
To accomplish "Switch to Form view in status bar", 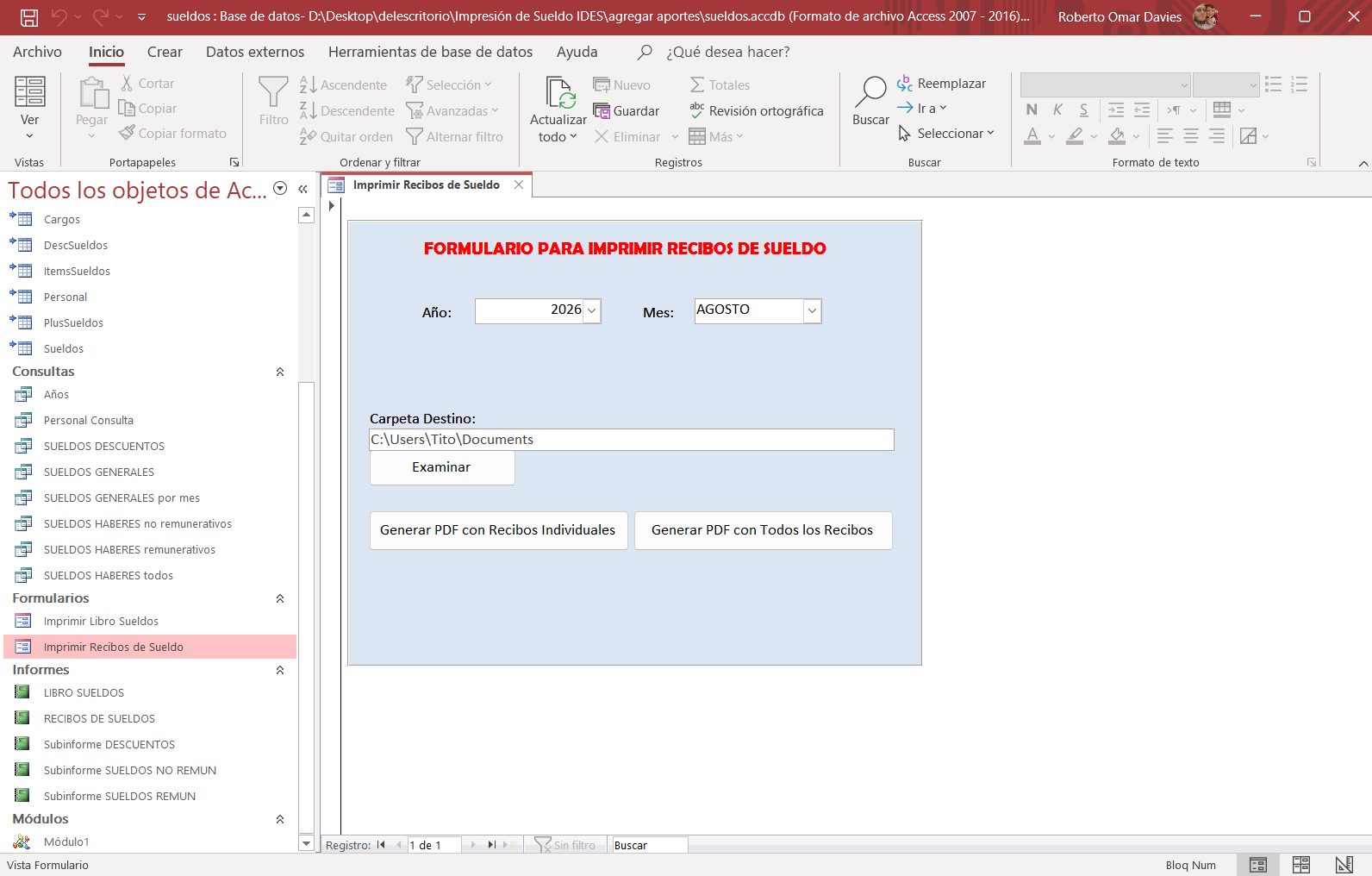I will point(1258,865).
